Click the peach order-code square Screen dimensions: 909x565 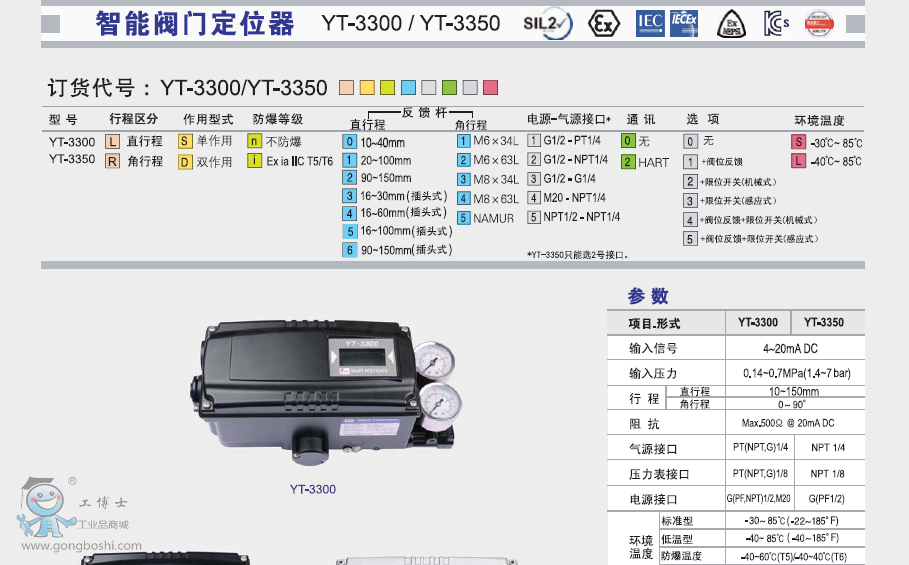(x=347, y=88)
